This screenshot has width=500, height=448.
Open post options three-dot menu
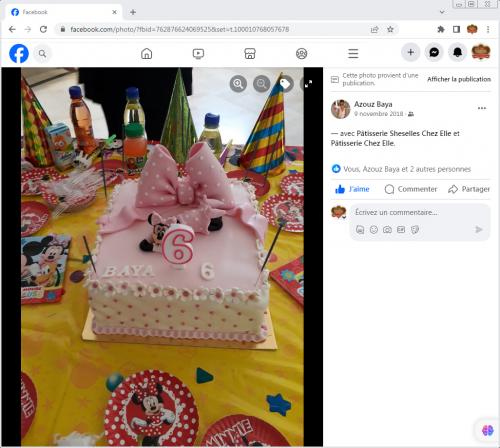point(482,108)
